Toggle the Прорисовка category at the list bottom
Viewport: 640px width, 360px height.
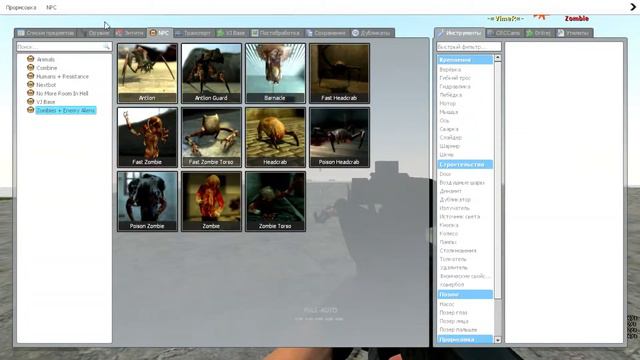click(x=465, y=339)
